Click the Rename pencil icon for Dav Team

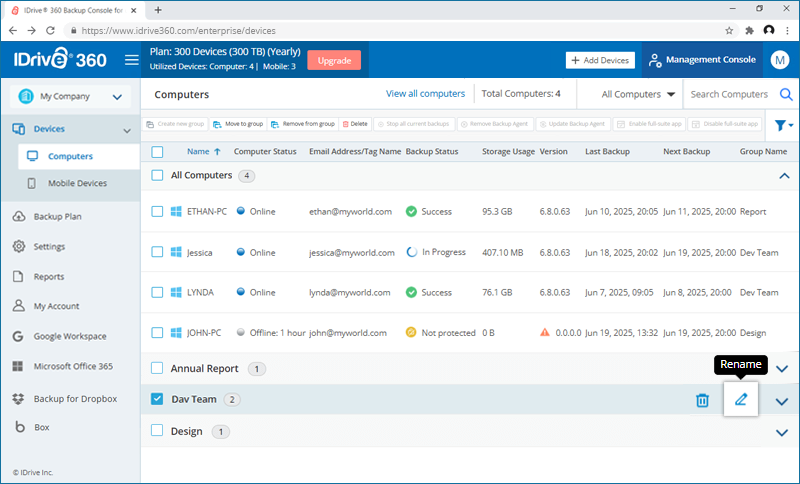tap(740, 400)
